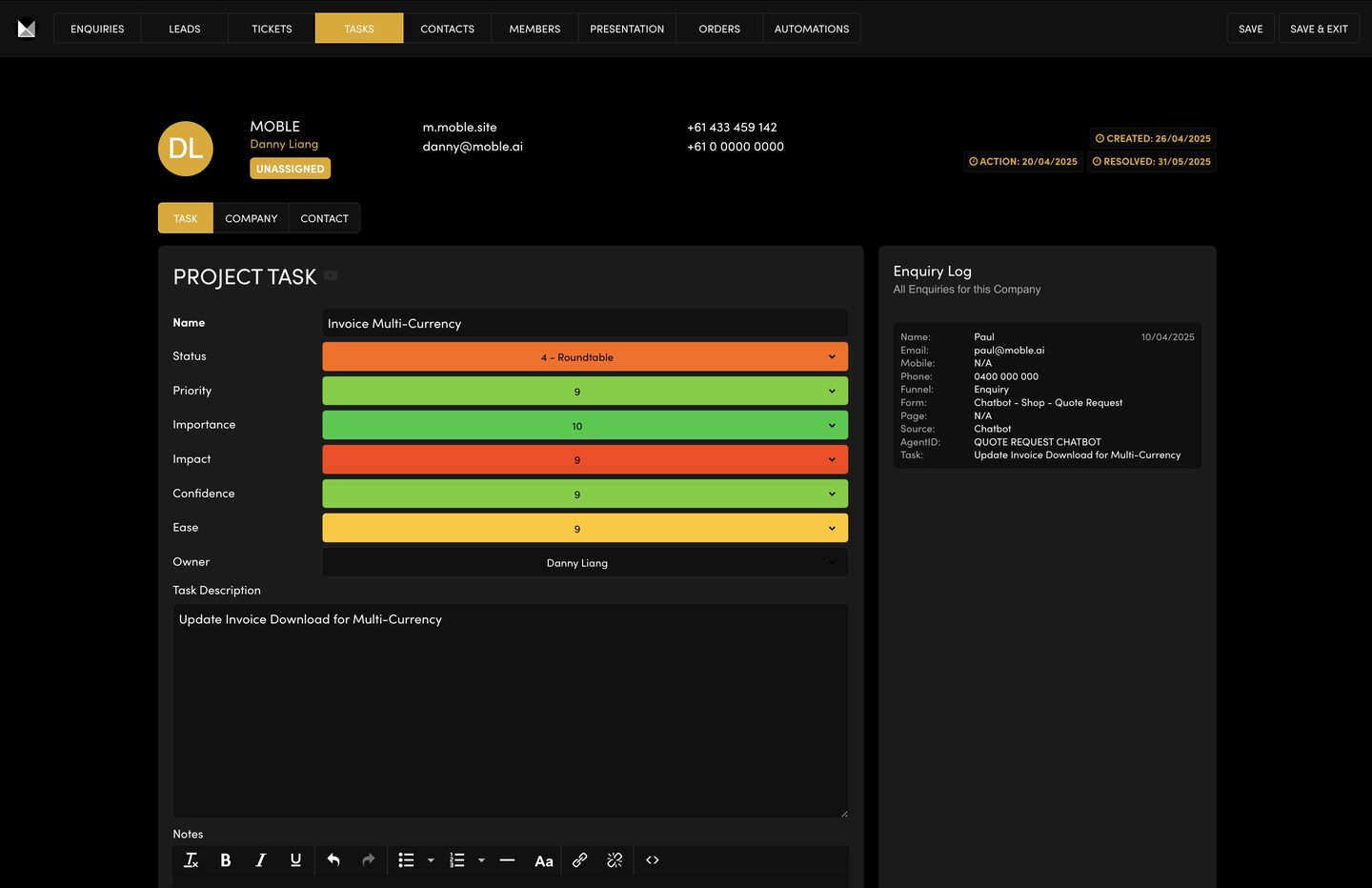This screenshot has width=1372, height=888.
Task: Click the underline formatting icon
Action: 295,860
